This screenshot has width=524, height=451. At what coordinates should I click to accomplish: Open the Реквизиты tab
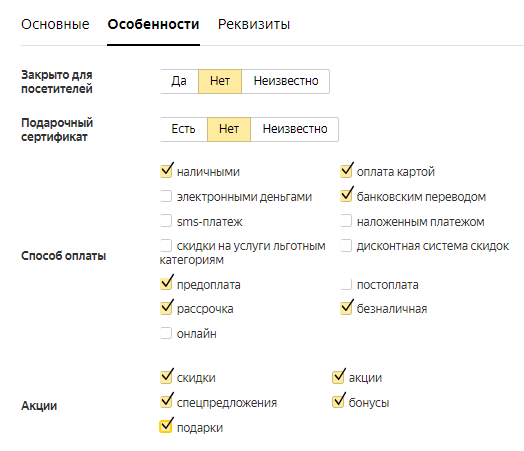[x=254, y=24]
